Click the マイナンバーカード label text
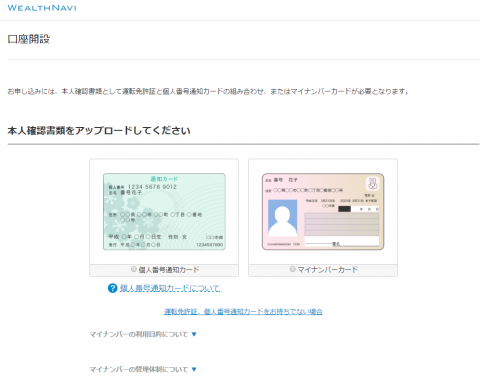Screen dimensions: 480x380 tap(328, 269)
